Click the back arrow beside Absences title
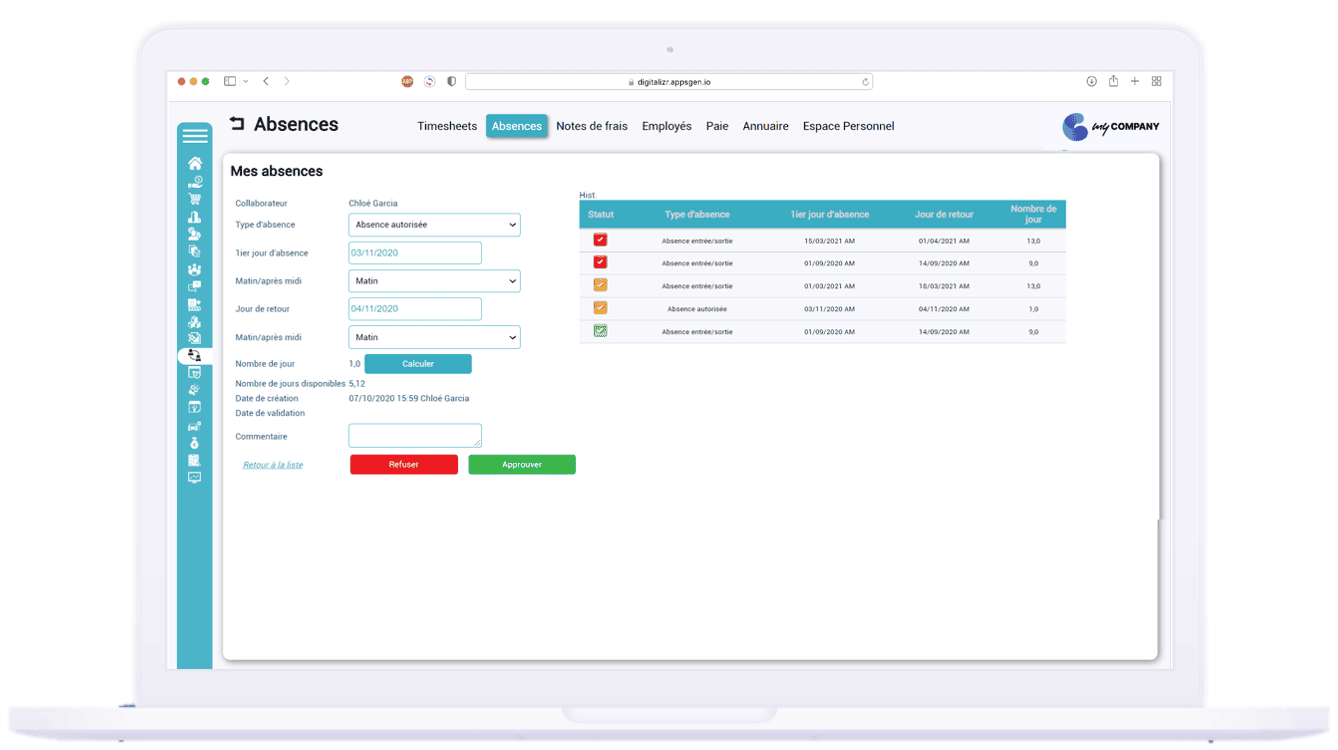1338x750 pixels. click(x=237, y=124)
